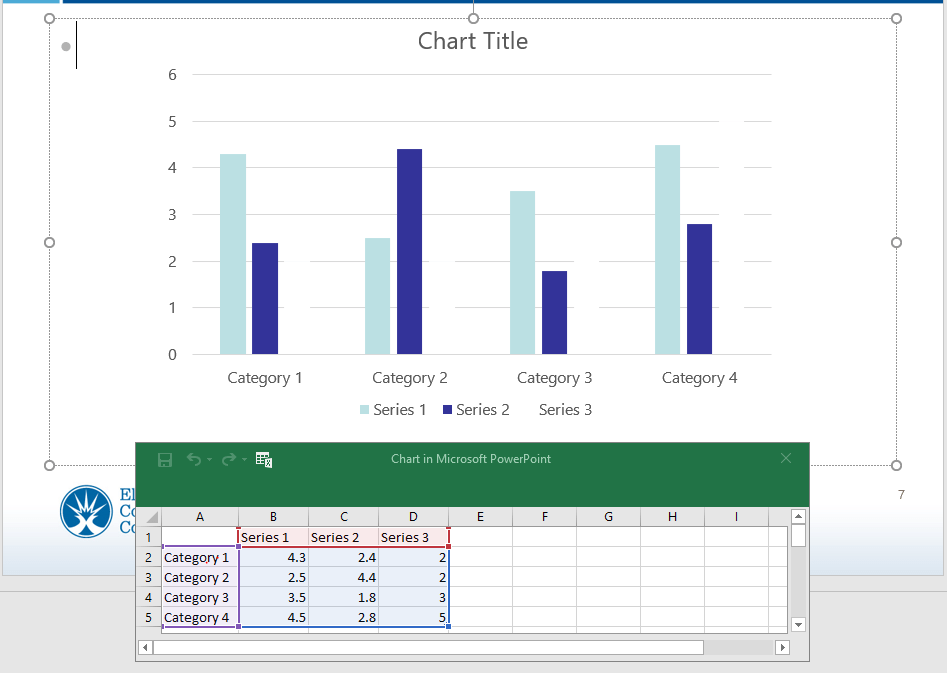Redo action in the chart data window

tap(228, 460)
